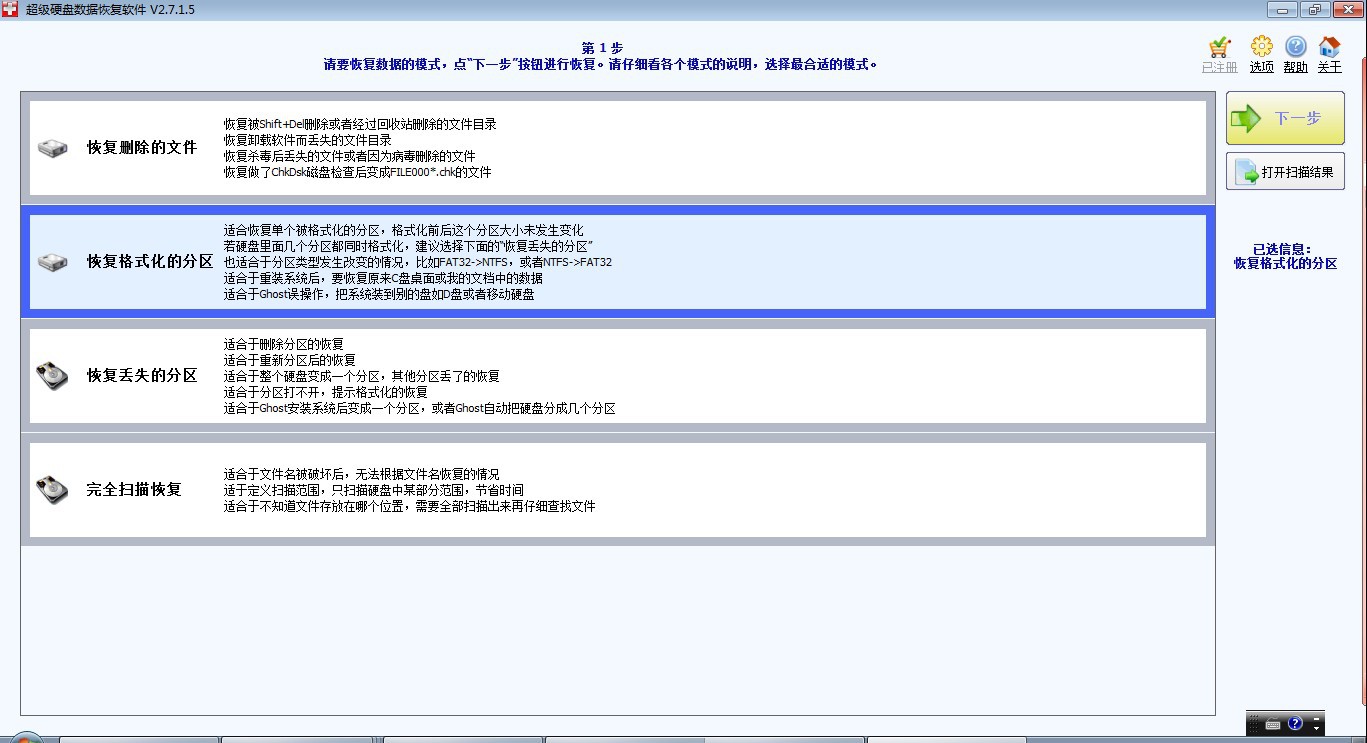The image size is (1367, 743).
Task: Pick the 完全扫描恢复 mode option
Action: point(134,490)
